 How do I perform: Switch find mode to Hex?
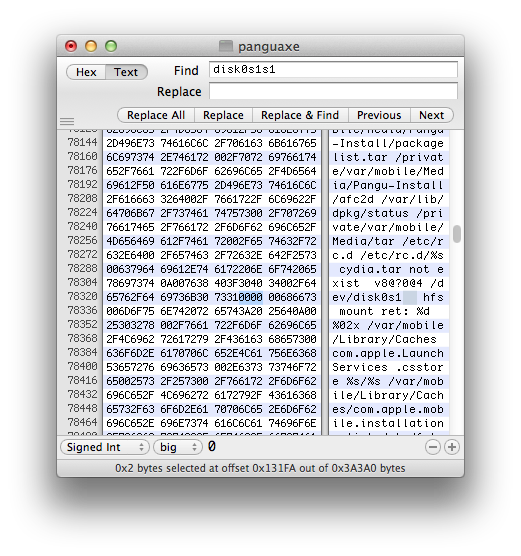point(86,72)
